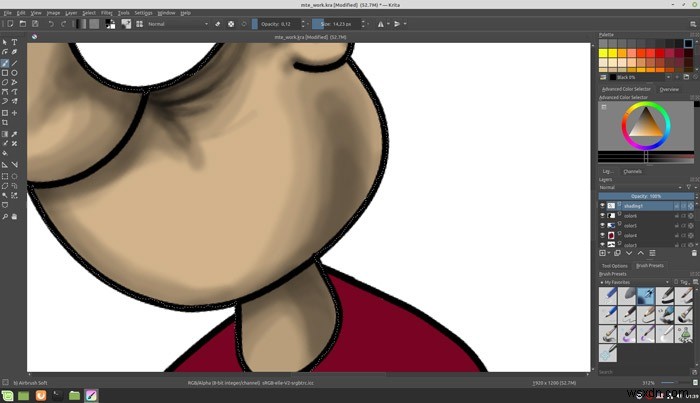Switch to the Brush Presets tab
Screen dimensions: 700x403
(x=650, y=266)
